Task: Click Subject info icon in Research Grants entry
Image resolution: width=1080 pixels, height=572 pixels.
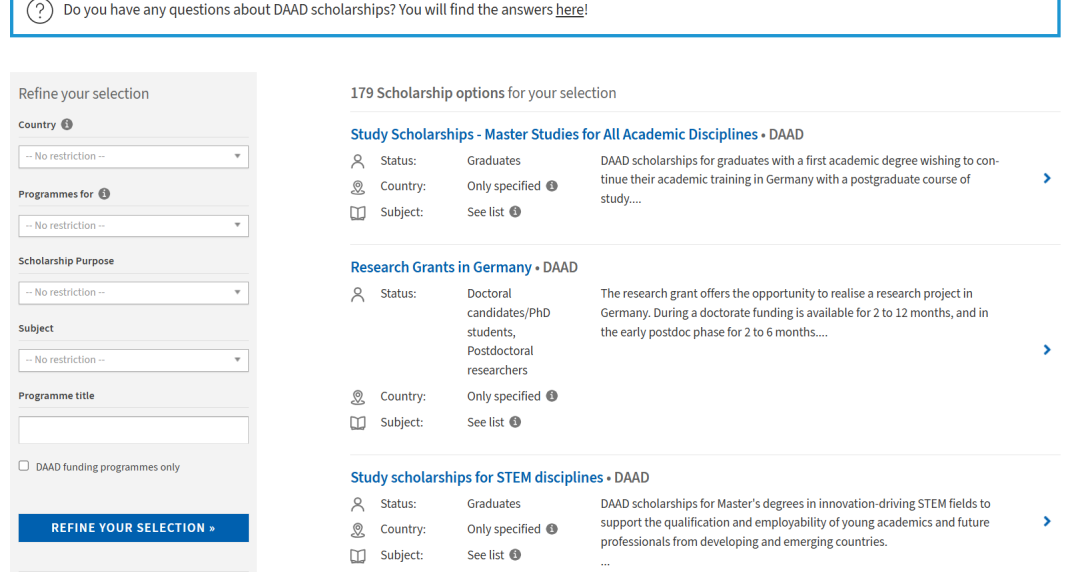Action: [515, 422]
